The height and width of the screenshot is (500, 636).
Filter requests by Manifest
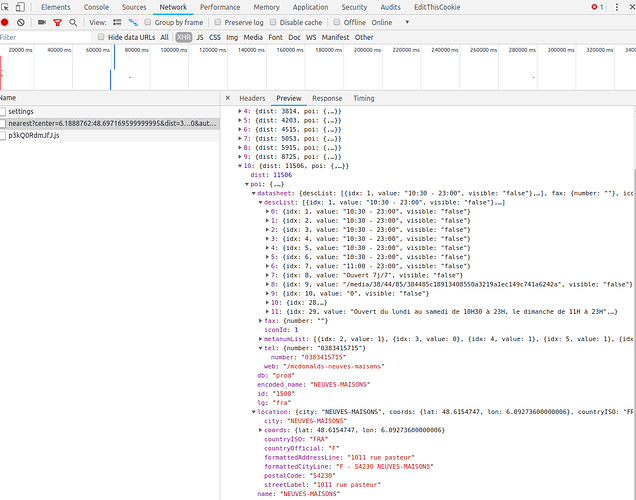point(335,37)
